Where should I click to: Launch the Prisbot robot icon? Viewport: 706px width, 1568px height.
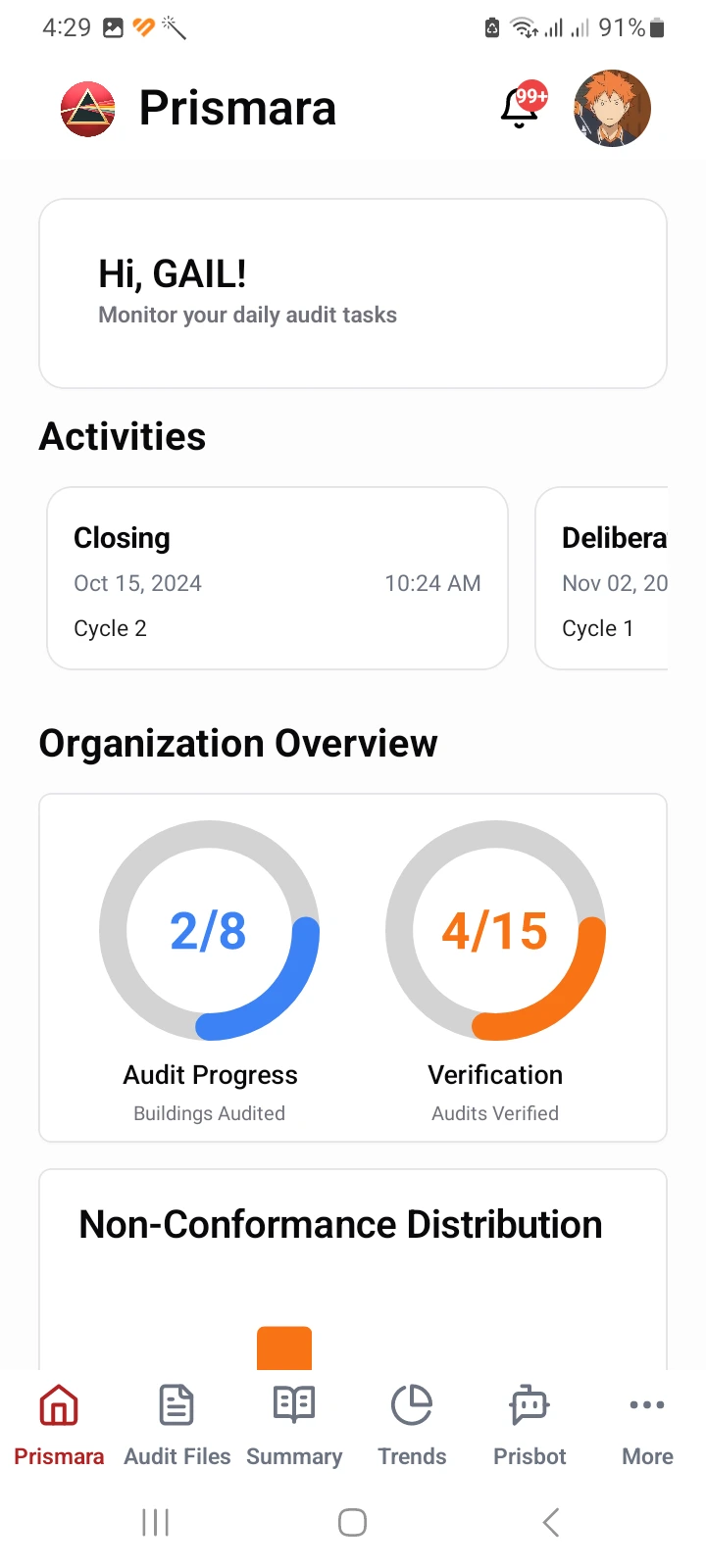pyautogui.click(x=529, y=1405)
